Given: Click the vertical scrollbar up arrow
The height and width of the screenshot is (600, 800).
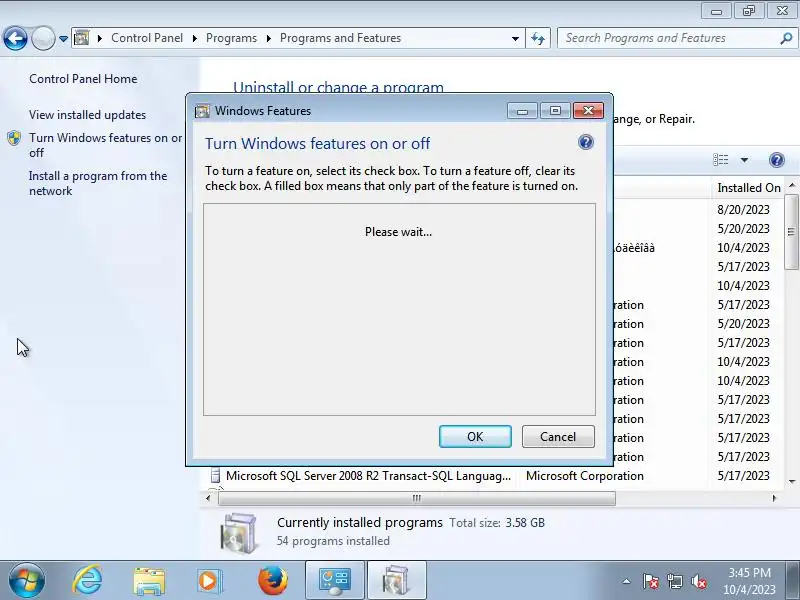Looking at the screenshot, I should tap(792, 185).
